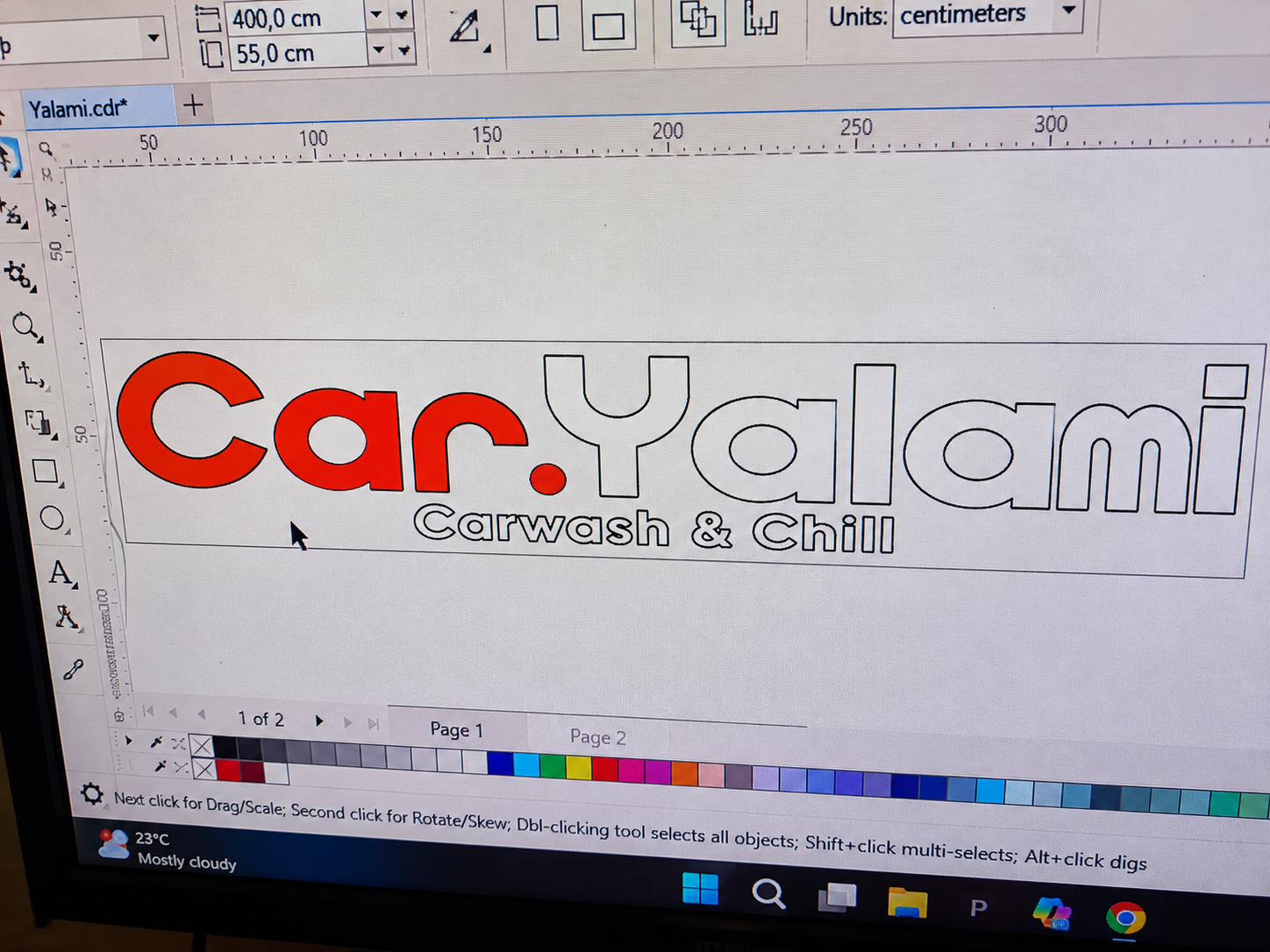The height and width of the screenshot is (952, 1270).
Task: Select the Eyedropper tool in the toolbox
Action: point(74,671)
